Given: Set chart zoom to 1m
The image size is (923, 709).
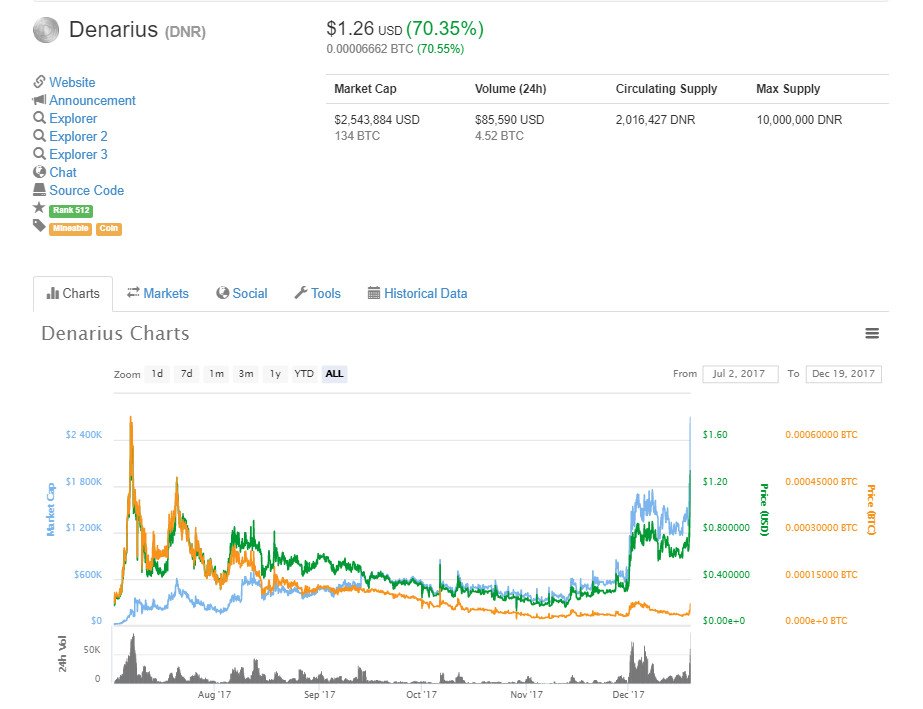Looking at the screenshot, I should click(x=217, y=374).
